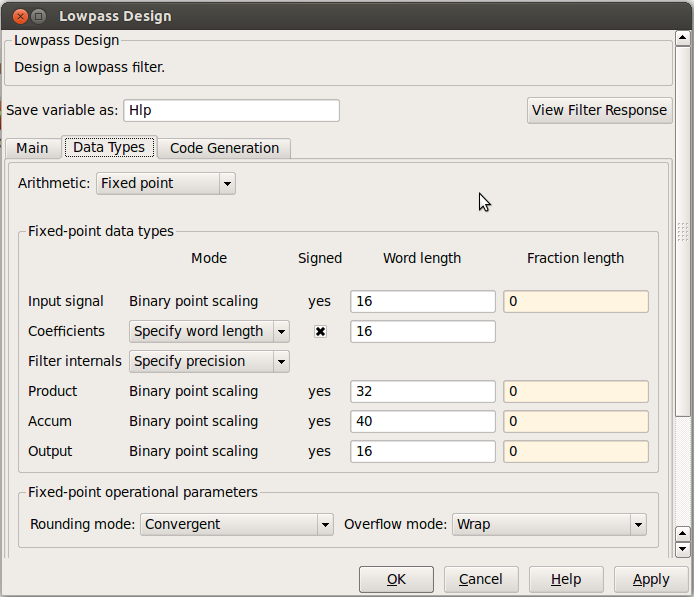Switch to the Main tab
Viewport: 694px width, 597px height.
[x=32, y=148]
